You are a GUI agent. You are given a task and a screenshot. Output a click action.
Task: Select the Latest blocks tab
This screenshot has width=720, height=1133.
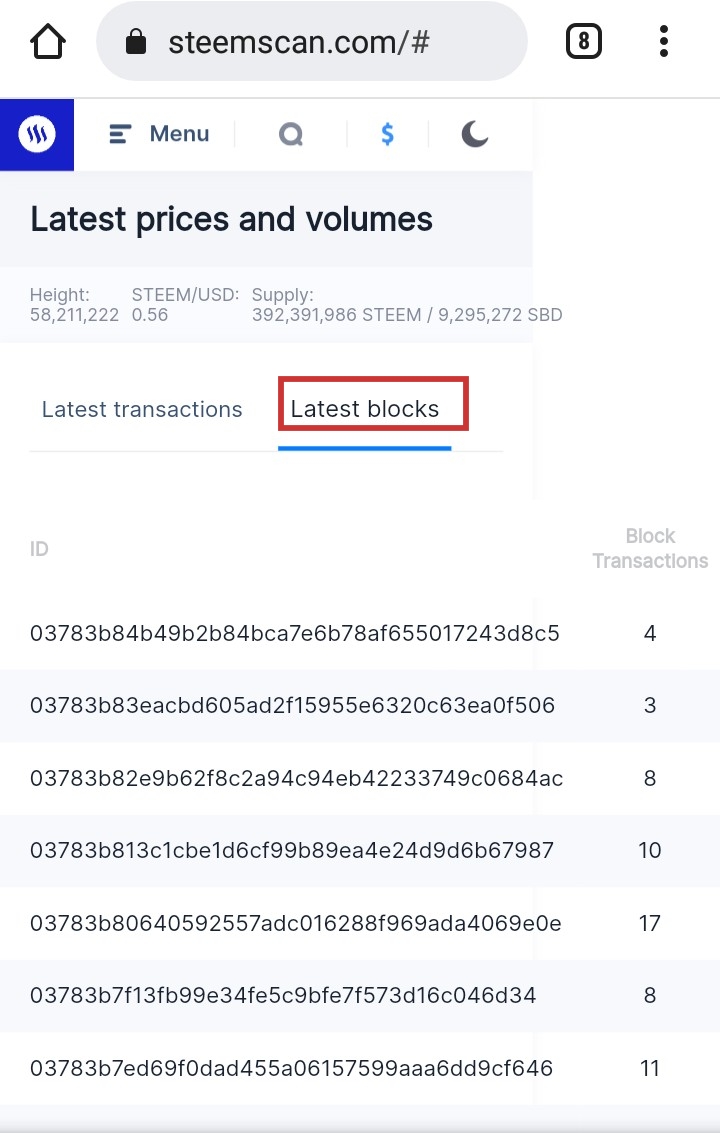pyautogui.click(x=364, y=409)
